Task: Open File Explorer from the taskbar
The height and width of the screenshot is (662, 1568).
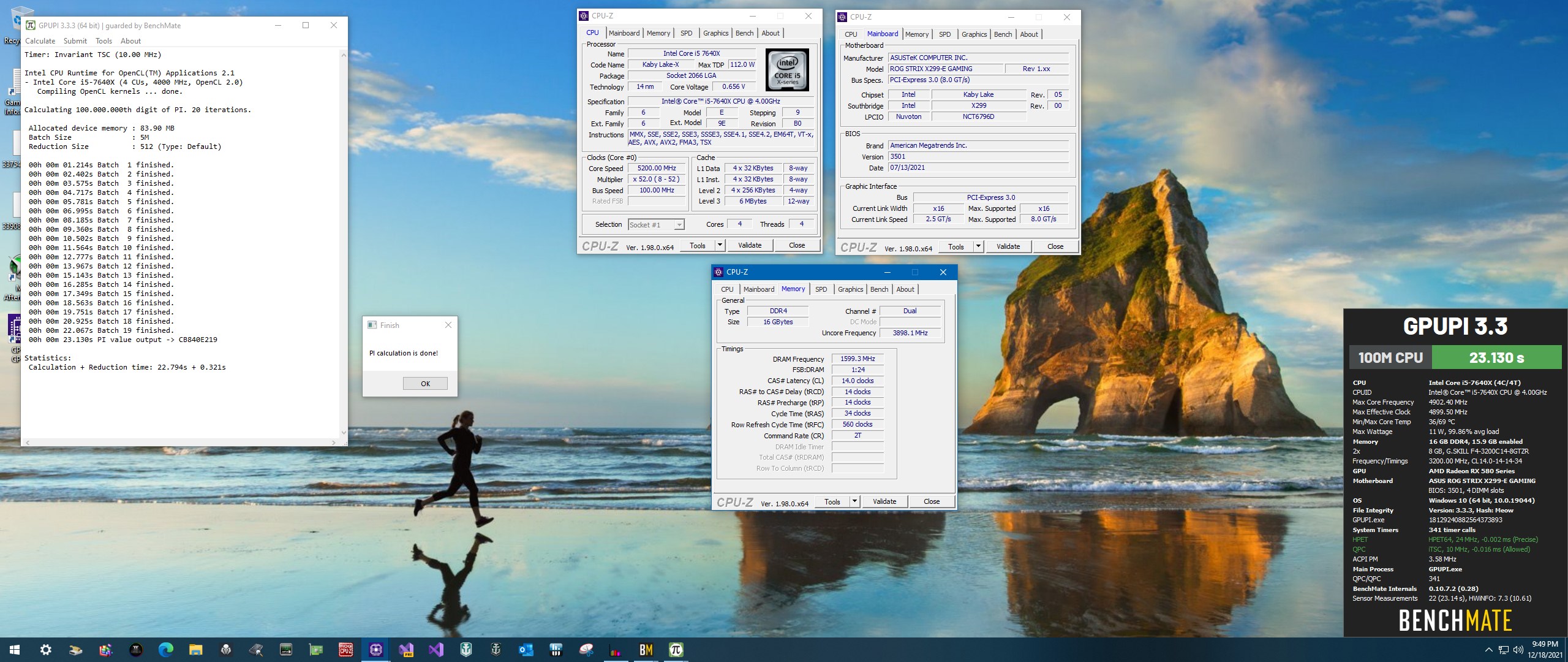Action: click(195, 650)
